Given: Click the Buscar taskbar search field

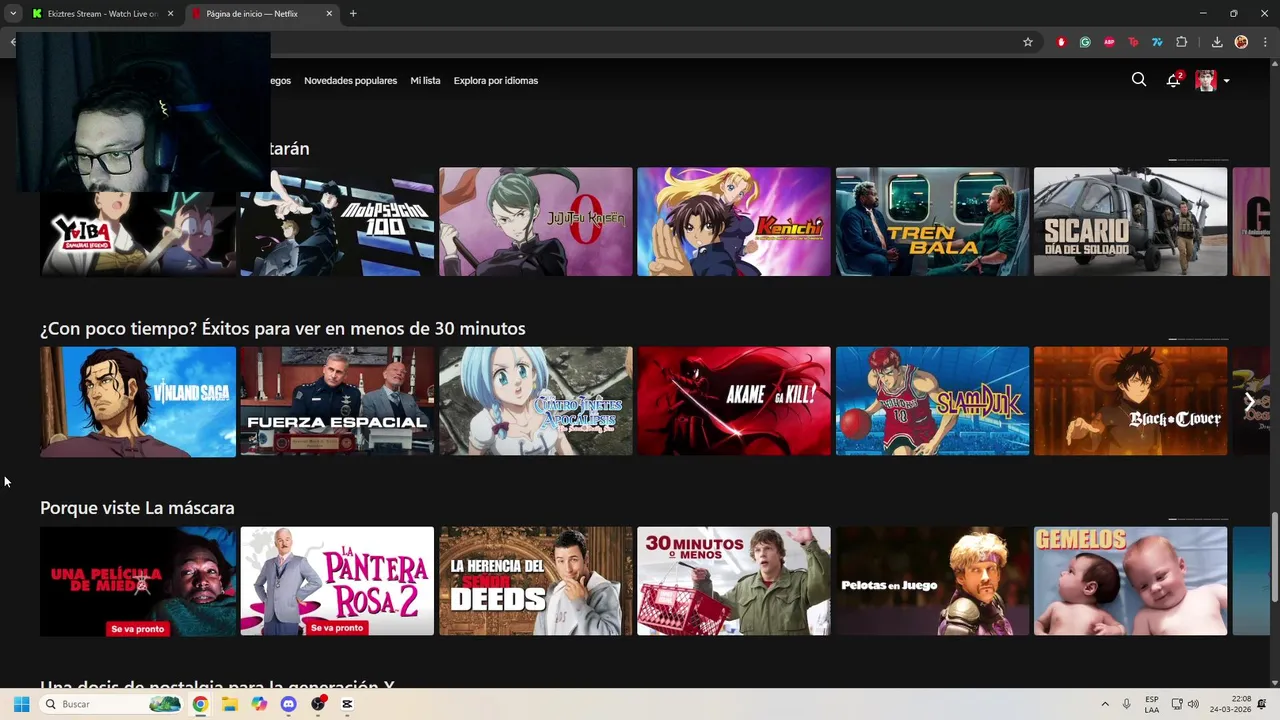Looking at the screenshot, I should pyautogui.click(x=112, y=704).
